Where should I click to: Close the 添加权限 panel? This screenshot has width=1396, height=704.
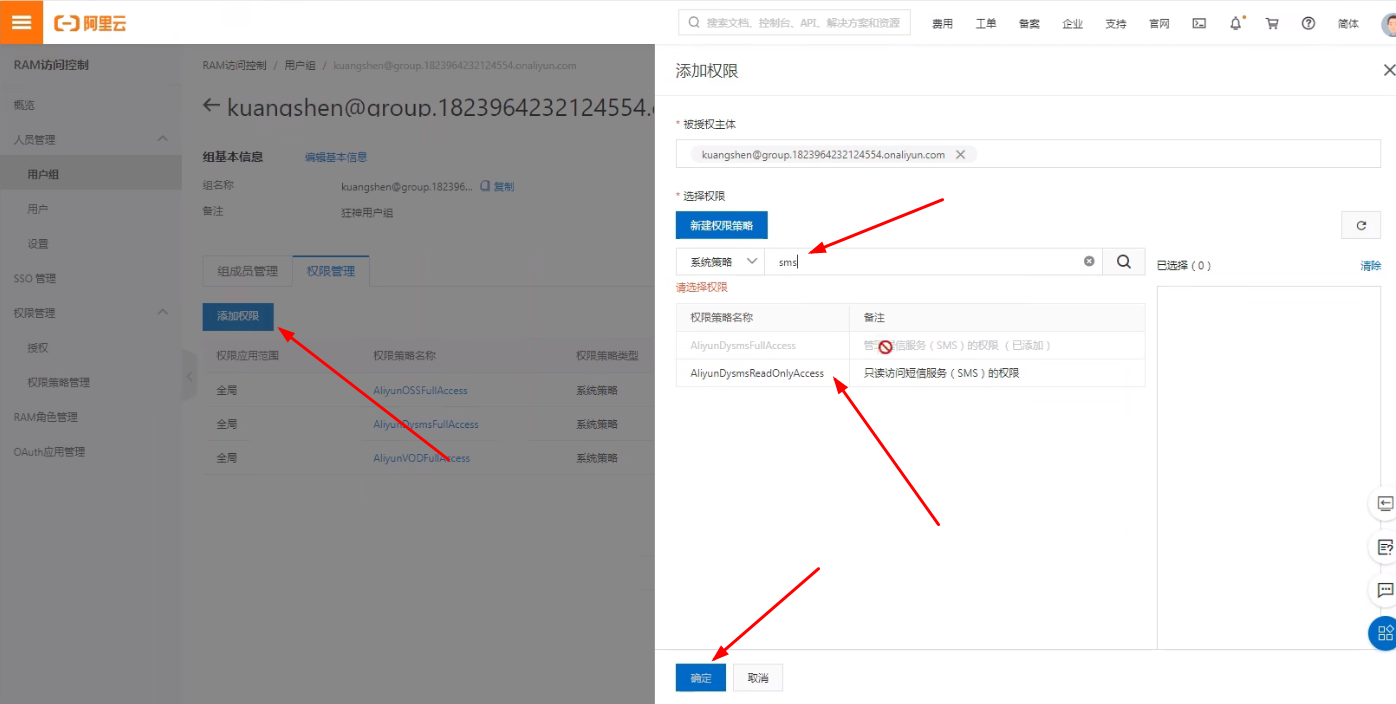1388,70
